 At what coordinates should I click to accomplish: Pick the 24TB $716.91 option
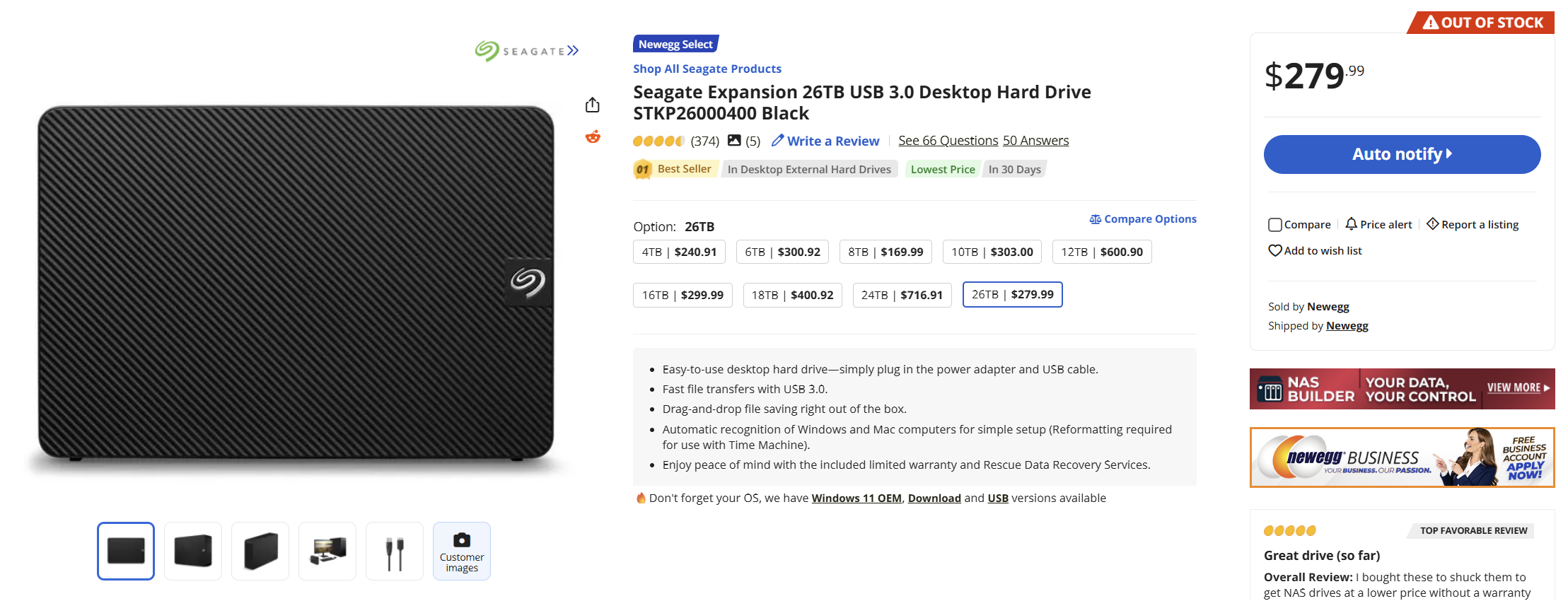(x=902, y=295)
